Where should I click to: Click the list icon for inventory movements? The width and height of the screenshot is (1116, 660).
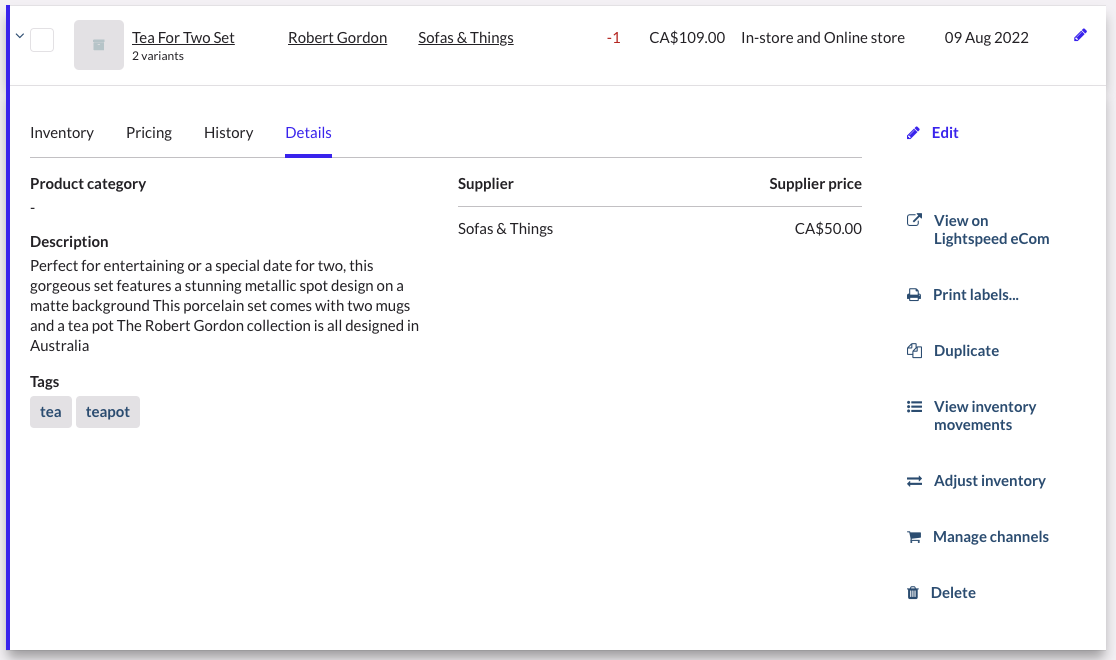click(x=913, y=407)
